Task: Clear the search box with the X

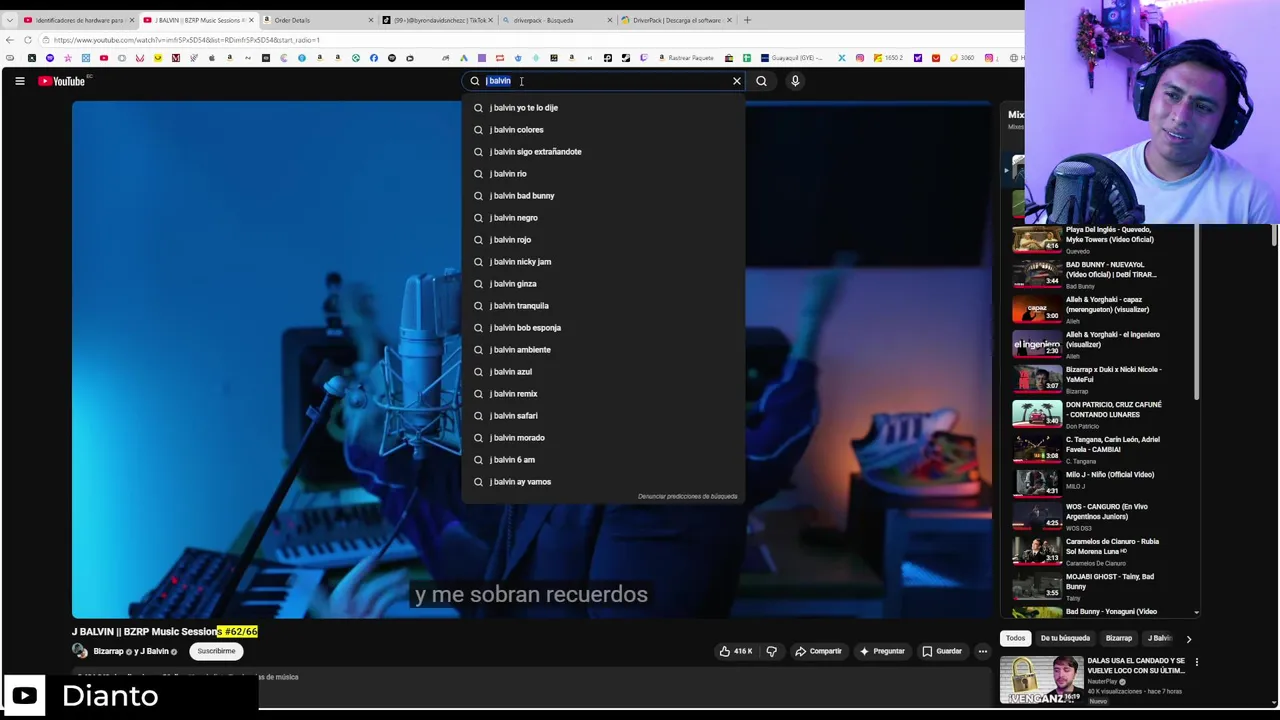Action: tap(737, 81)
